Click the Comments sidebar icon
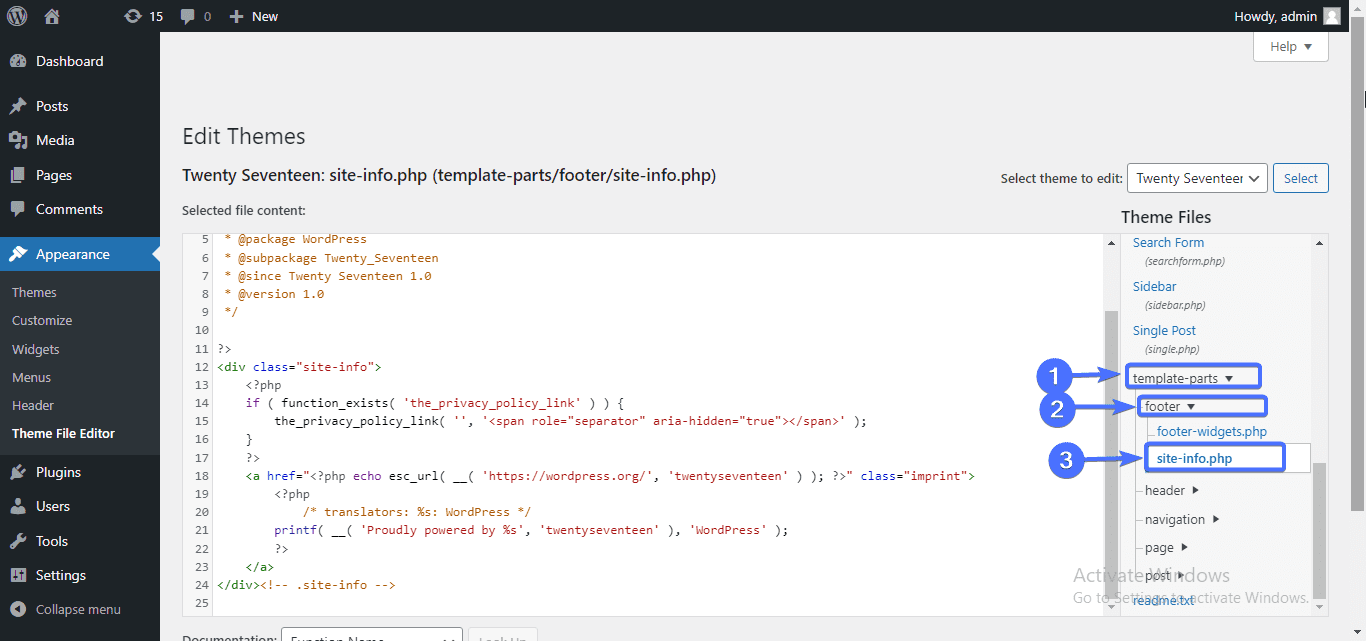 (18, 209)
